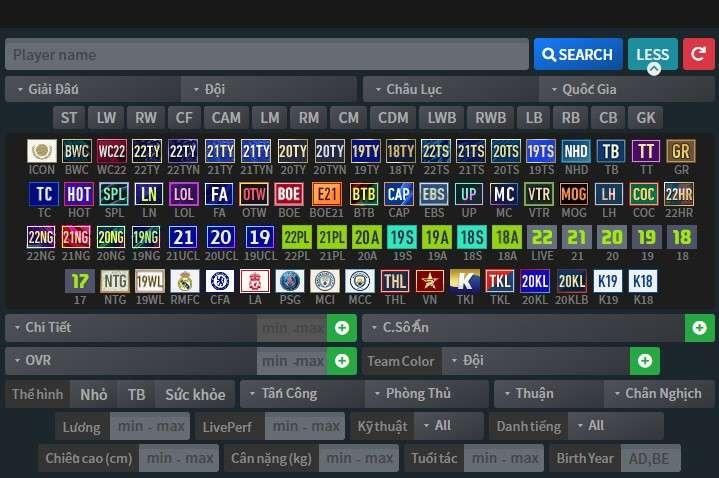Select the BOE21 season badge
719x478 pixels.
326,194
